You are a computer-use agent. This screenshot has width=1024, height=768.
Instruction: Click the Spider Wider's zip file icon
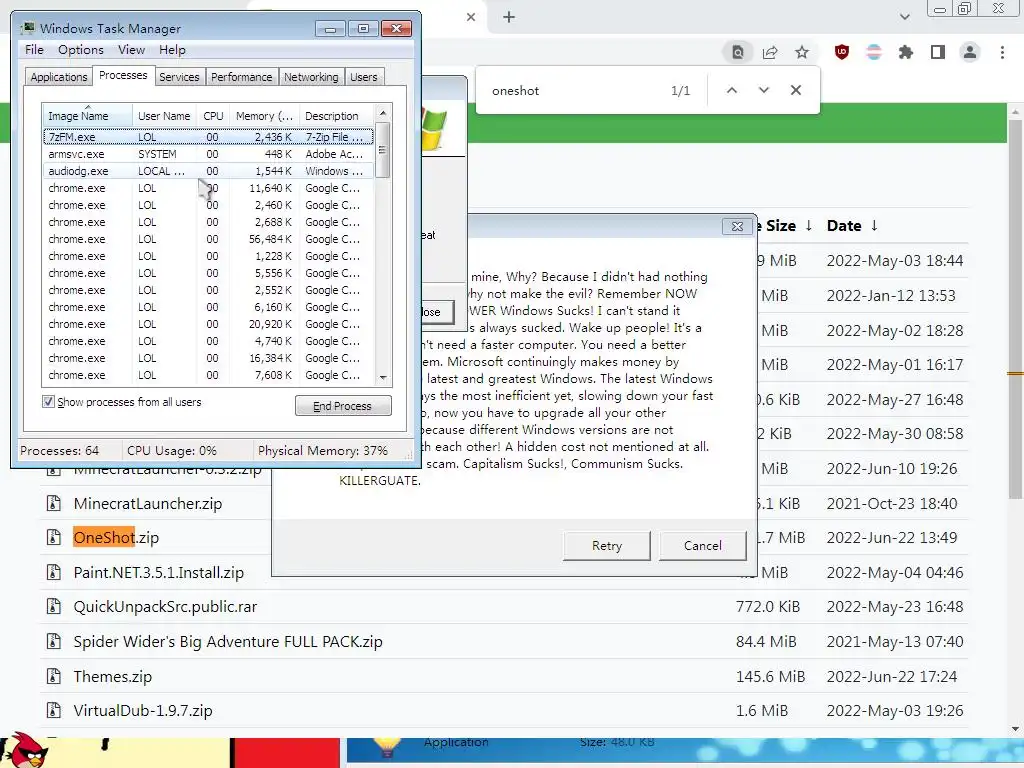pyautogui.click(x=54, y=641)
